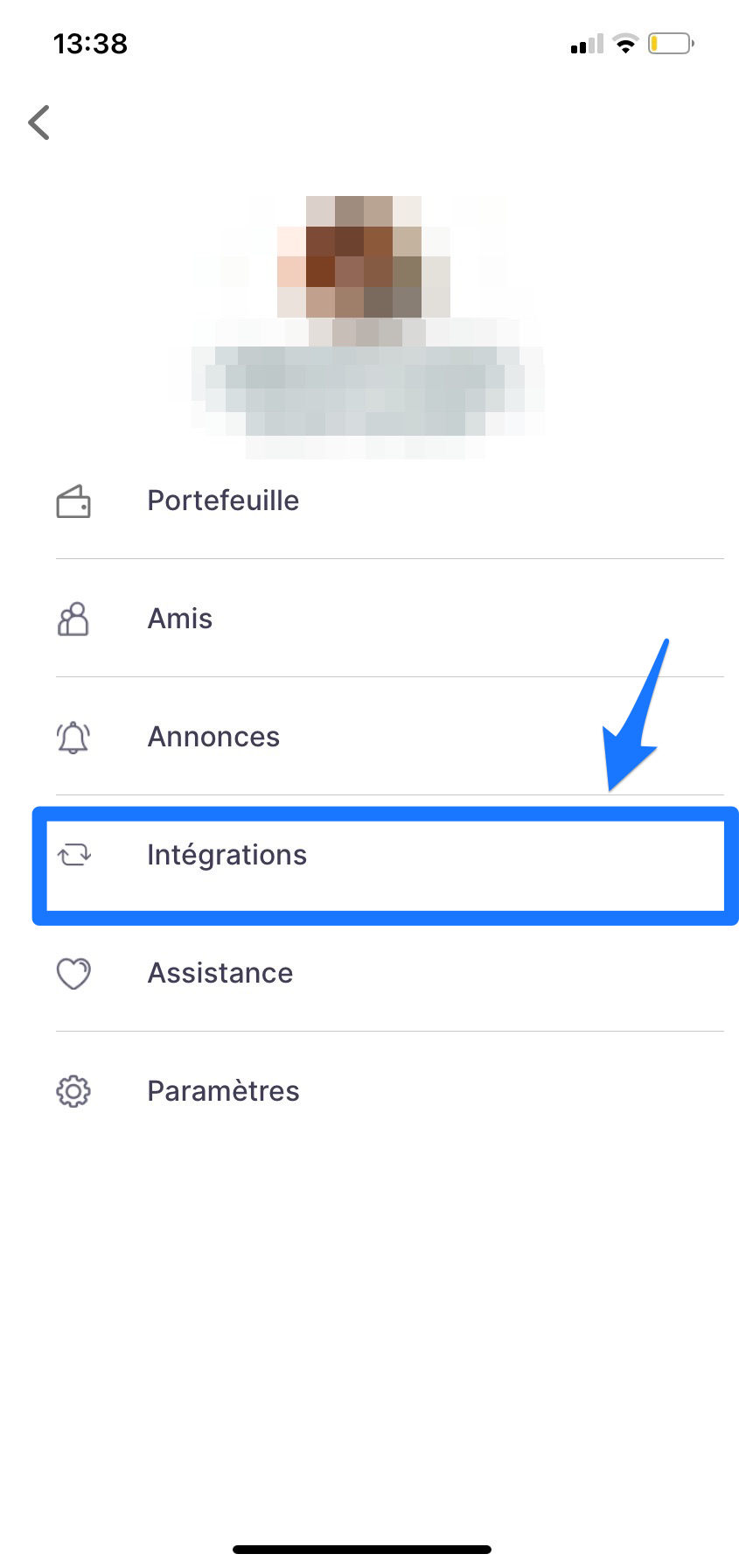The image size is (739, 1568).
Task: Open the Assistance text link
Action: tap(220, 973)
